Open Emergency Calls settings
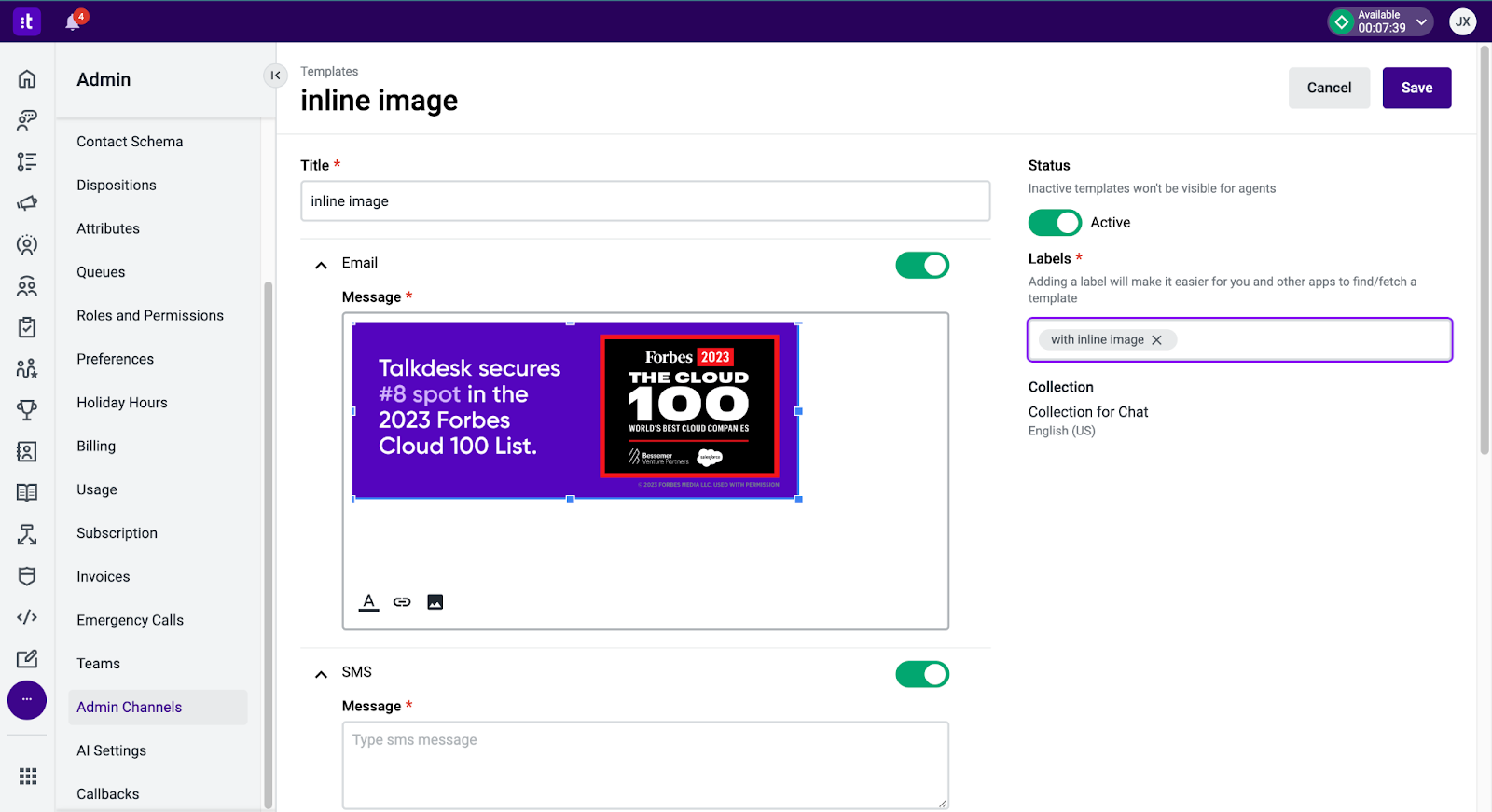Viewport: 1492px width, 812px height. point(130,620)
